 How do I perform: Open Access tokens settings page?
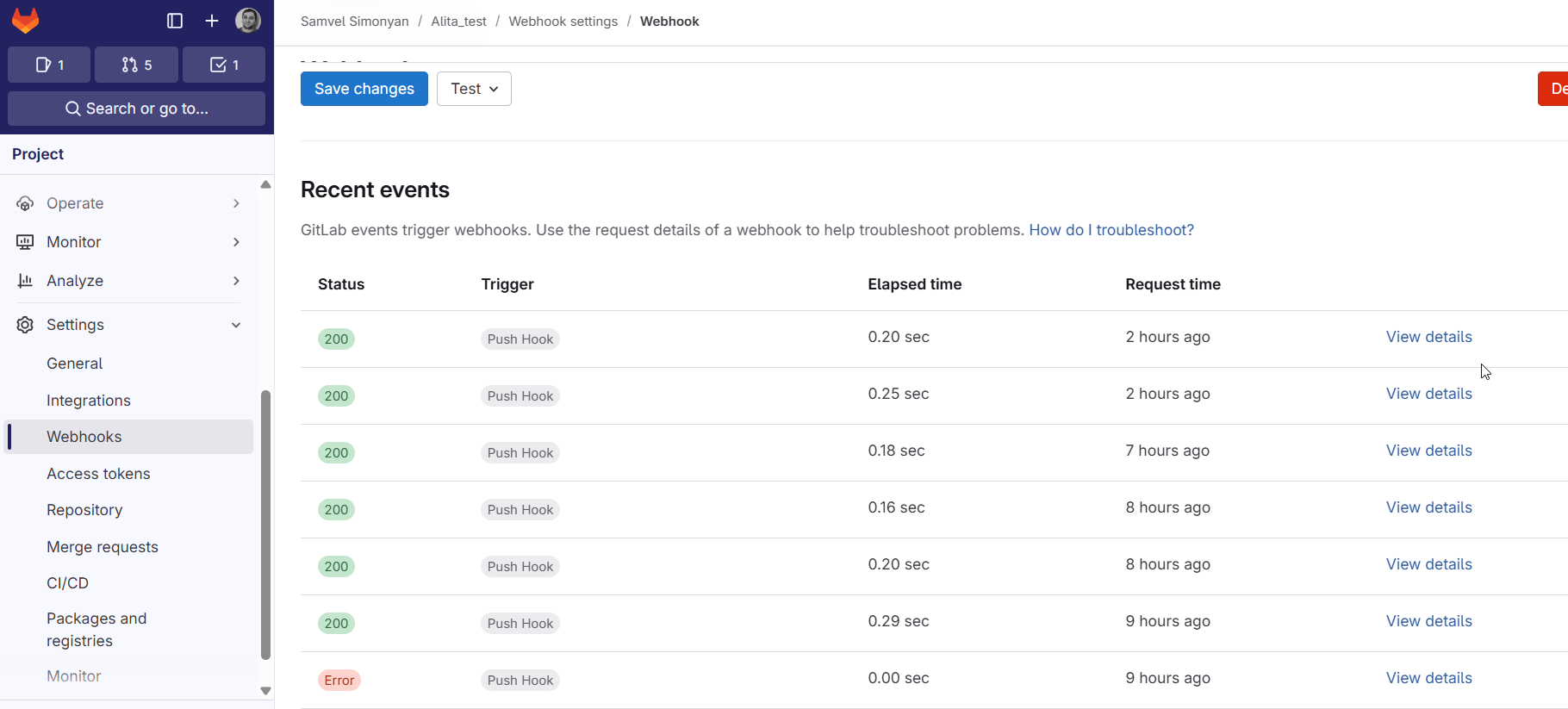(x=98, y=474)
